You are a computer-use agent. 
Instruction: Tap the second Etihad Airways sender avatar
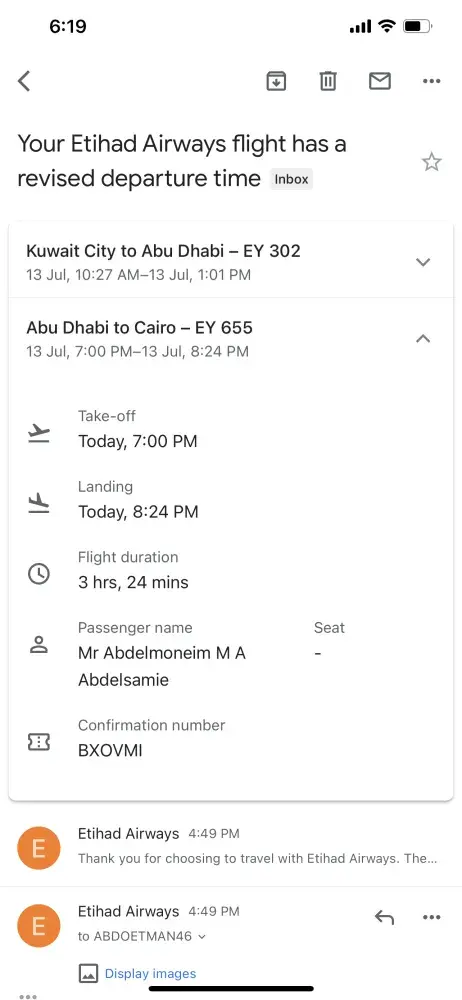click(x=39, y=926)
